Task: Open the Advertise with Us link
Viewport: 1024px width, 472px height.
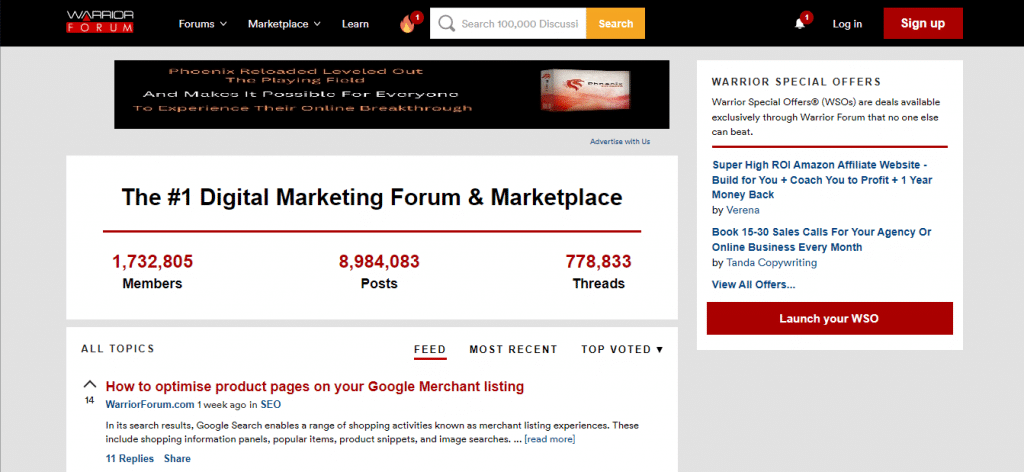Action: [x=620, y=141]
